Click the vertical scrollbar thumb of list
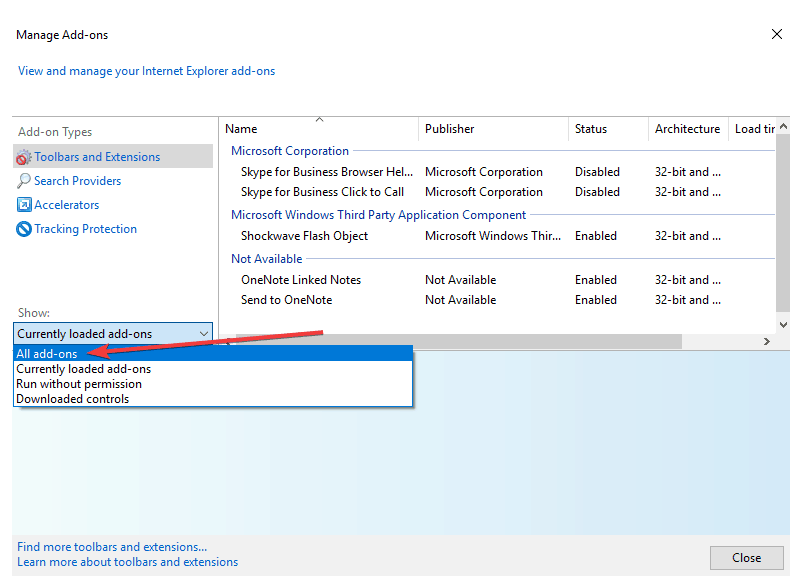Screen dimensions: 793x576 coord(783,223)
